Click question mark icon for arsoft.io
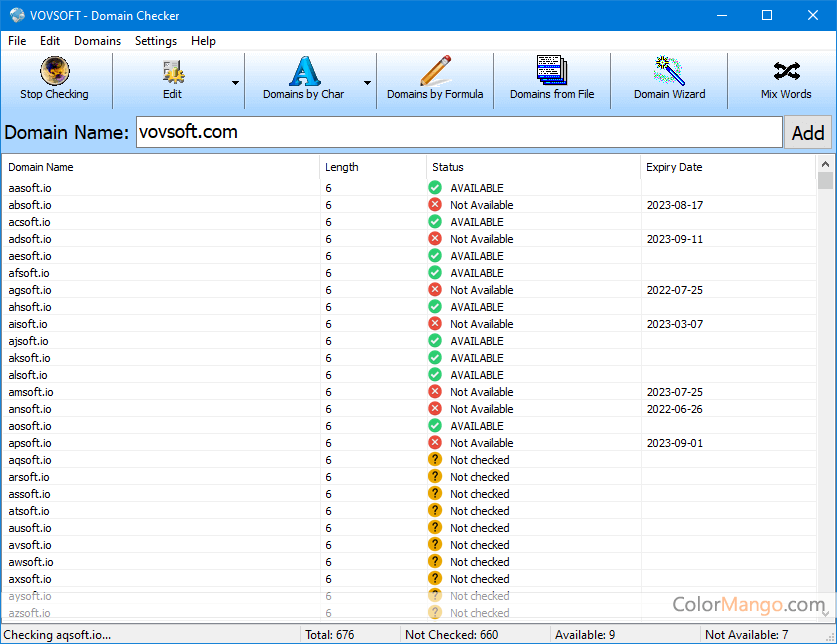The height and width of the screenshot is (644, 837). (x=435, y=476)
